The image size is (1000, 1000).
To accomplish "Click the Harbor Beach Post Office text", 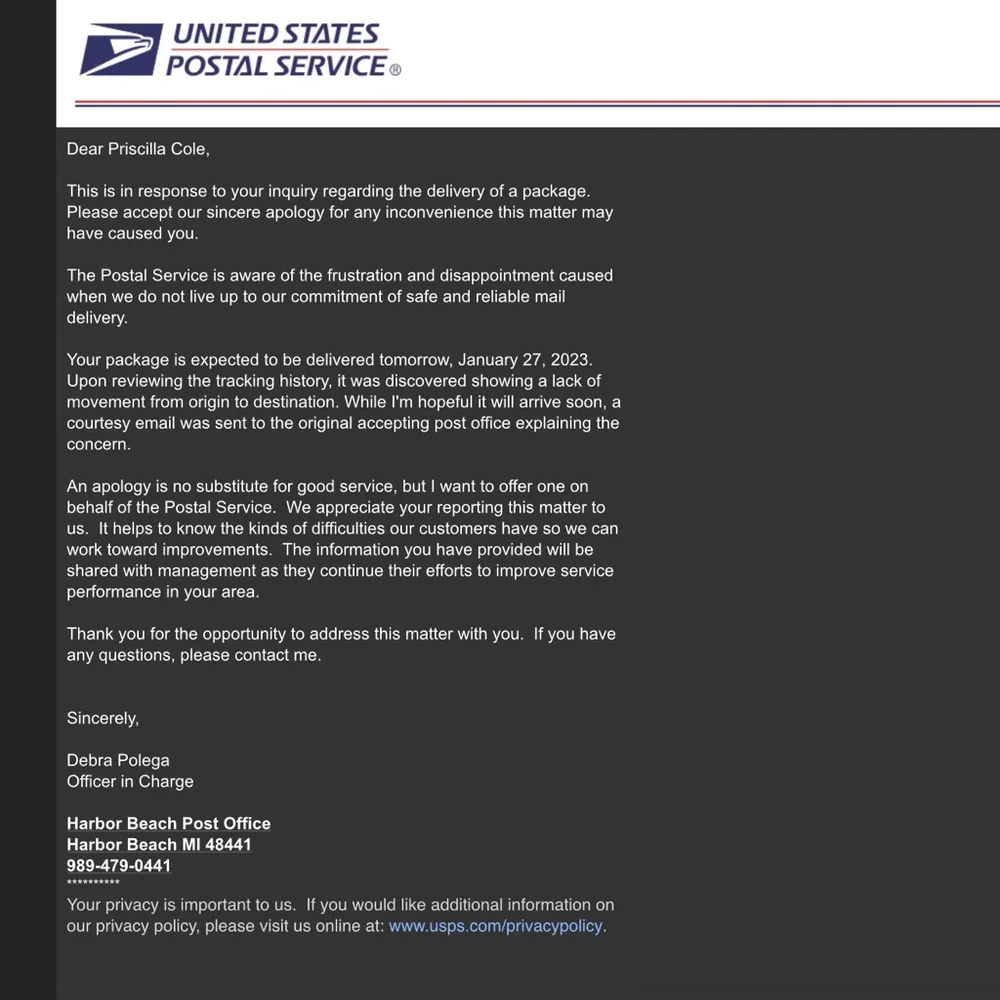I will click(x=169, y=824).
